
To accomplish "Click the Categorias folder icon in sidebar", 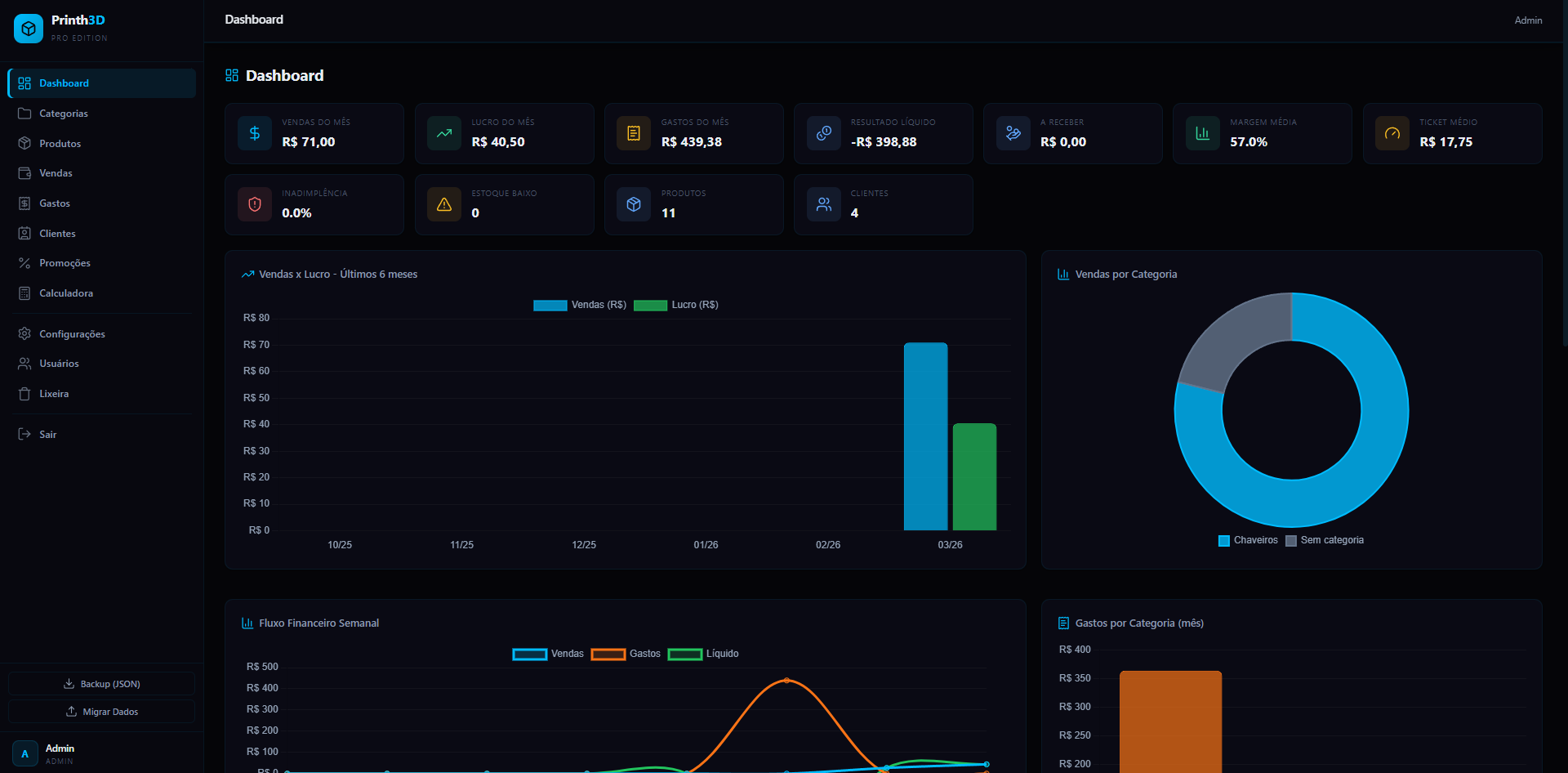I will [24, 114].
